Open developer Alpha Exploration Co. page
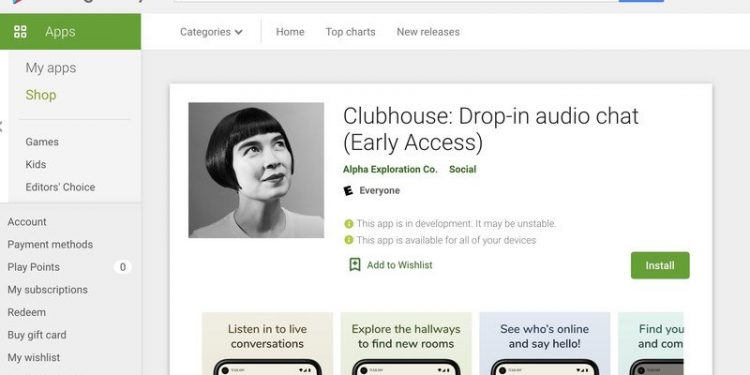Viewport: 750px width, 375px height. pos(390,169)
